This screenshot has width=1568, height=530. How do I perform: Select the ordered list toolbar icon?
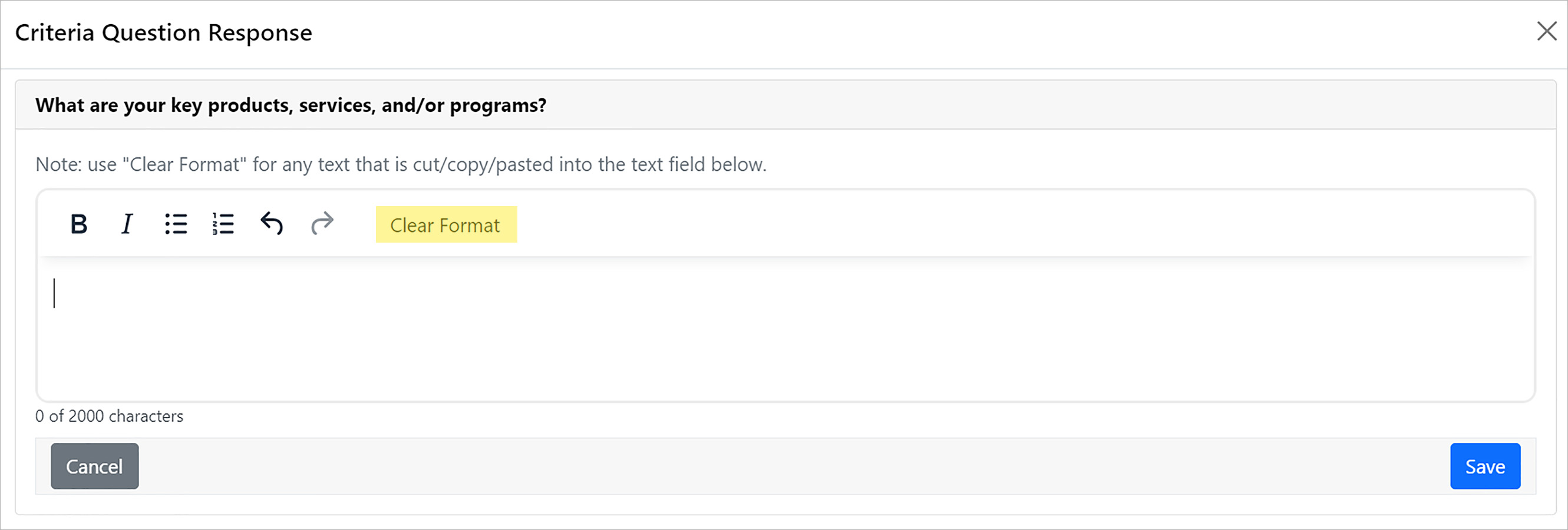pos(223,224)
